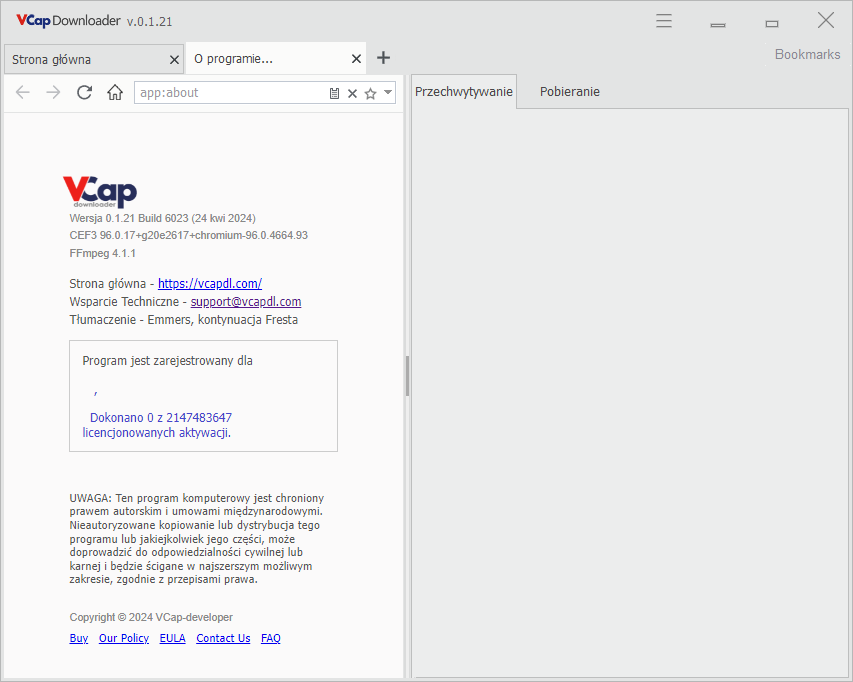Add a new tab with plus button

tap(384, 58)
